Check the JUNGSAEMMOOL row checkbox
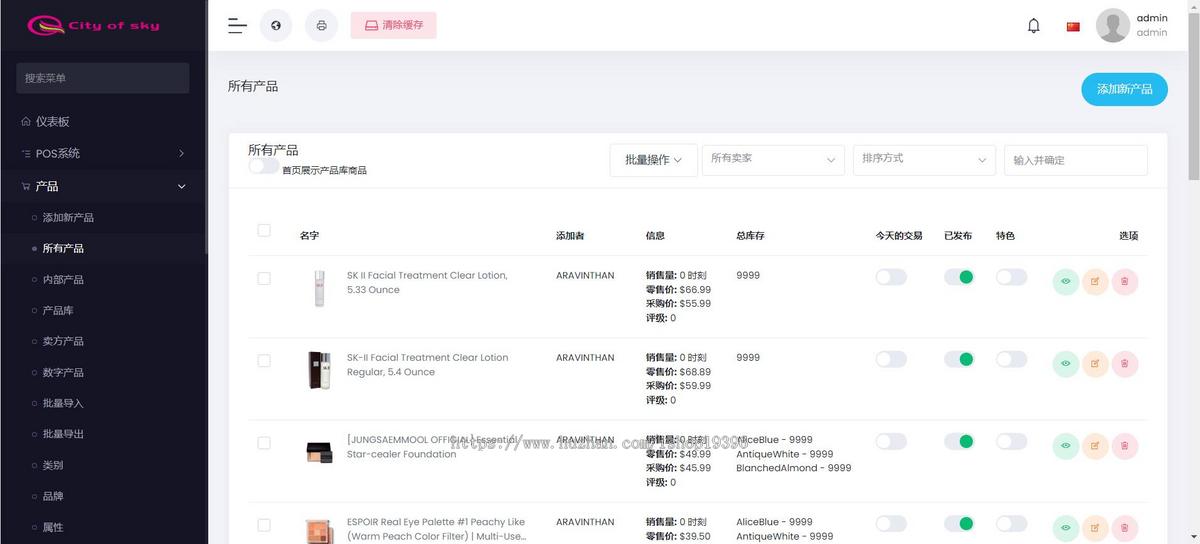Viewport: 1200px width, 544px height. [x=264, y=442]
